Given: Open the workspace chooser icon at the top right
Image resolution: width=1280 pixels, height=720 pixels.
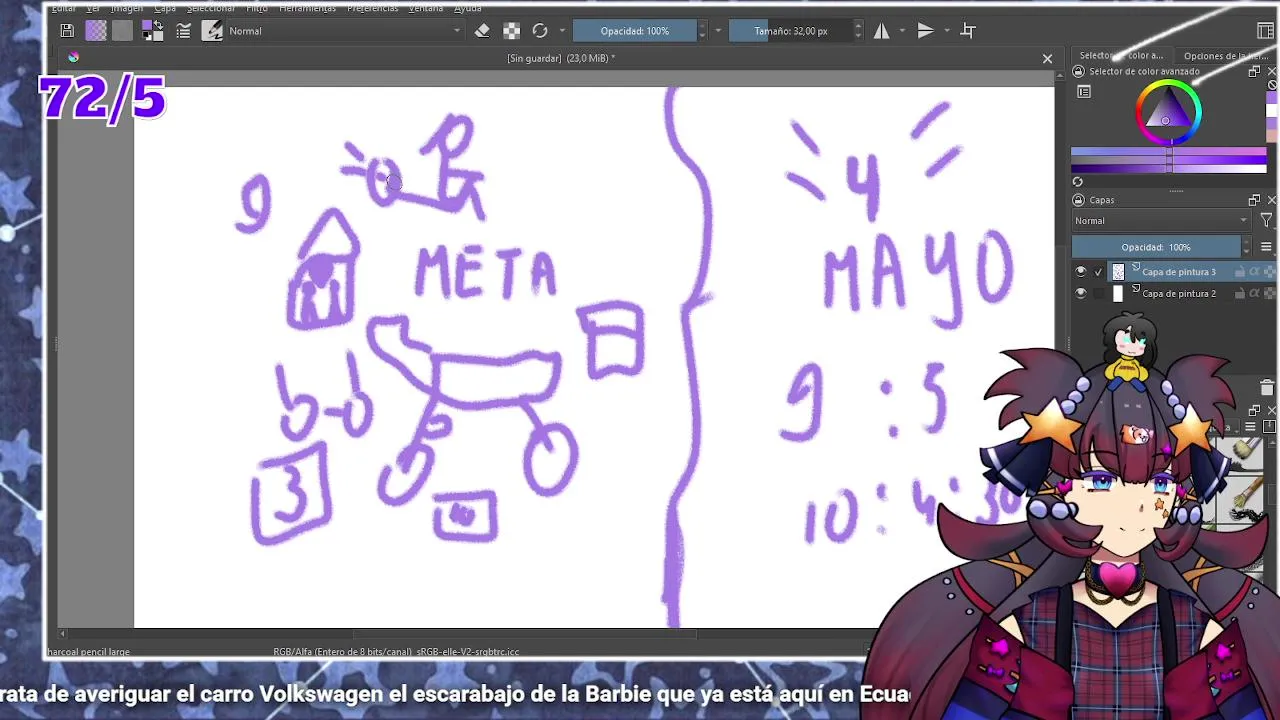Looking at the screenshot, I should pyautogui.click(x=1266, y=31).
